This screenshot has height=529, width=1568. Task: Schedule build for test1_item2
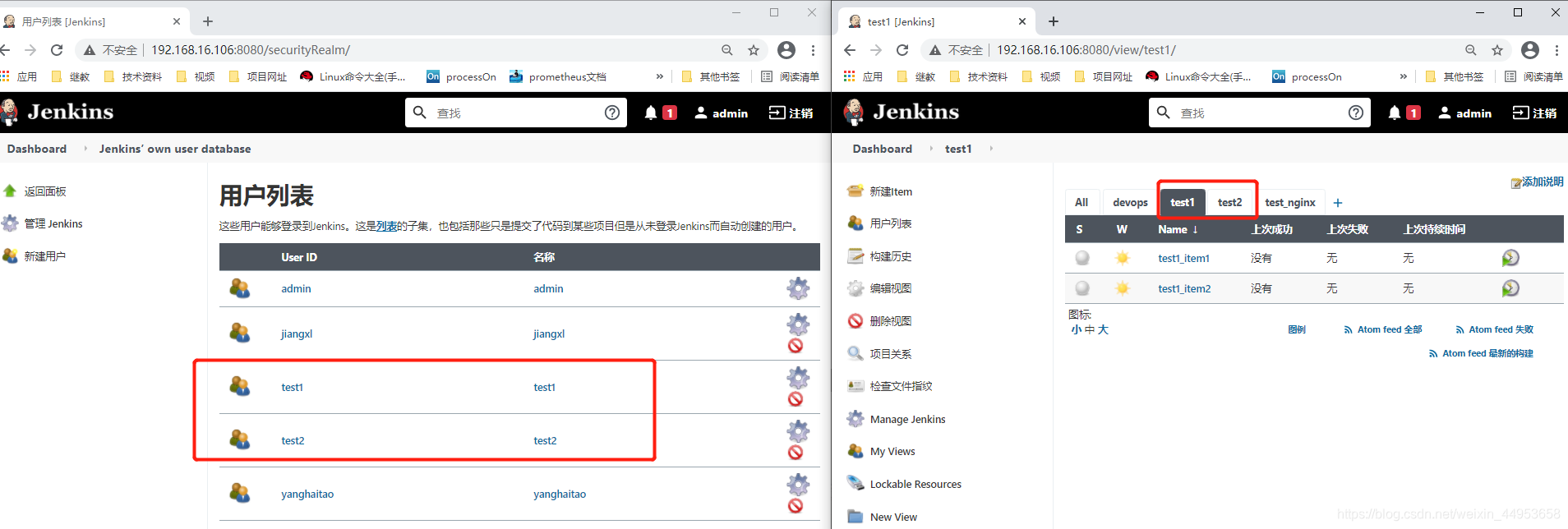click(1510, 288)
